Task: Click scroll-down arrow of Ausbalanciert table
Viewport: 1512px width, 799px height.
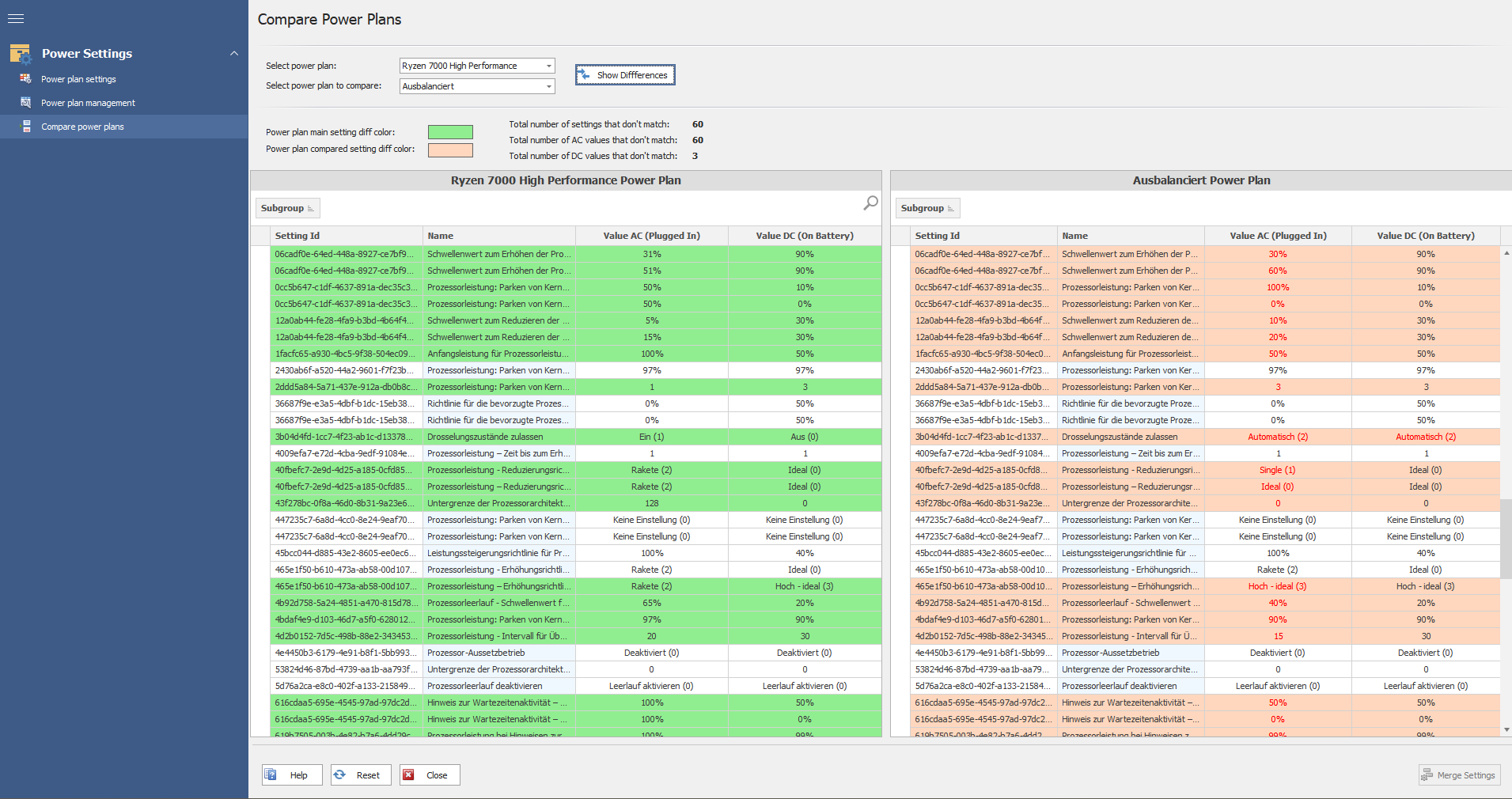Action: tap(1506, 729)
